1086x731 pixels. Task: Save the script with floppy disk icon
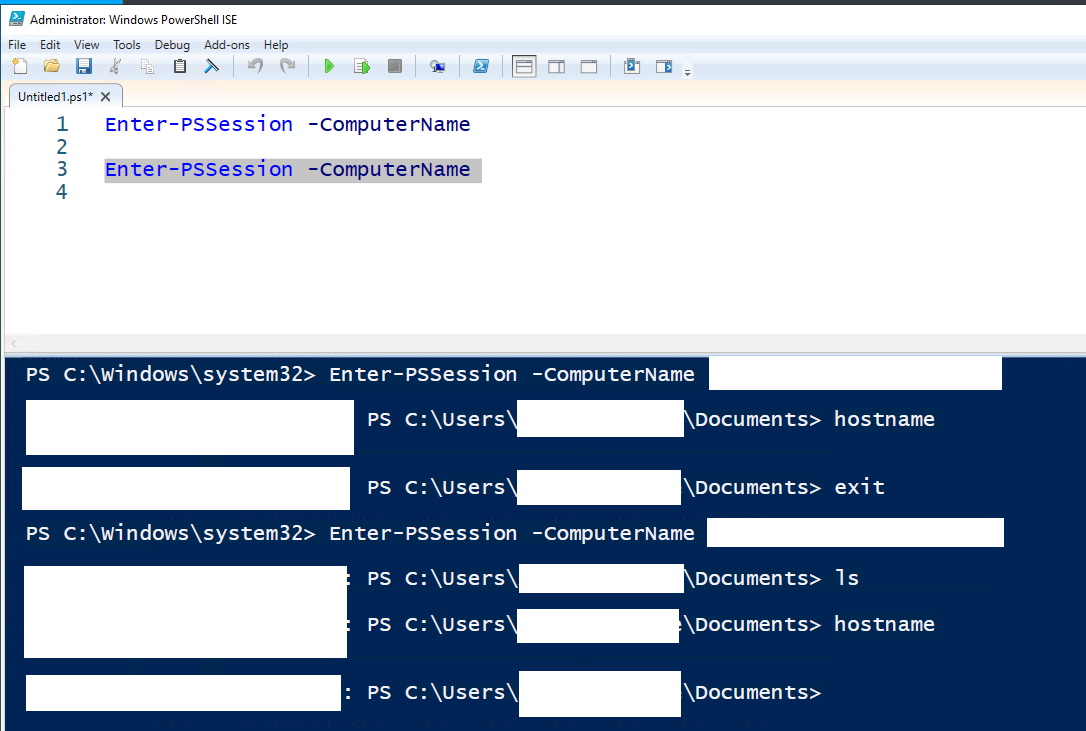(x=84, y=67)
